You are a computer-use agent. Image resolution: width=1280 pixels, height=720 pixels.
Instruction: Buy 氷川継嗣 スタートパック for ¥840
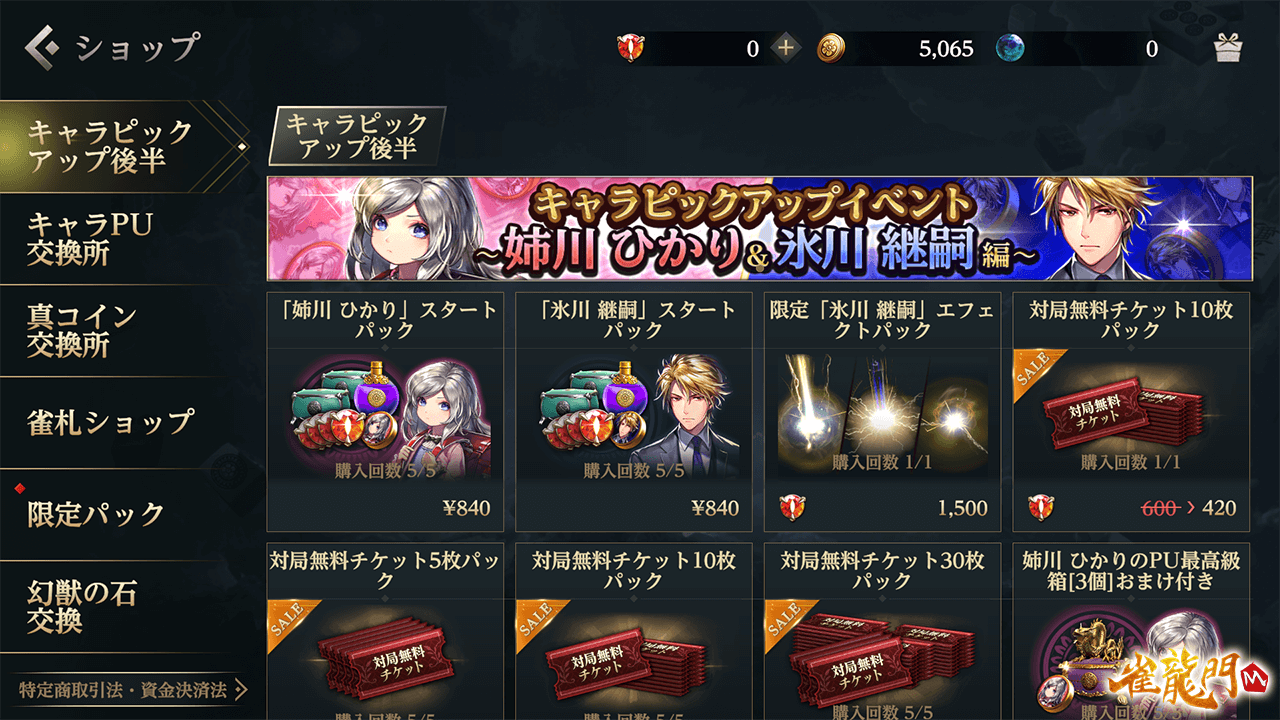tap(634, 412)
